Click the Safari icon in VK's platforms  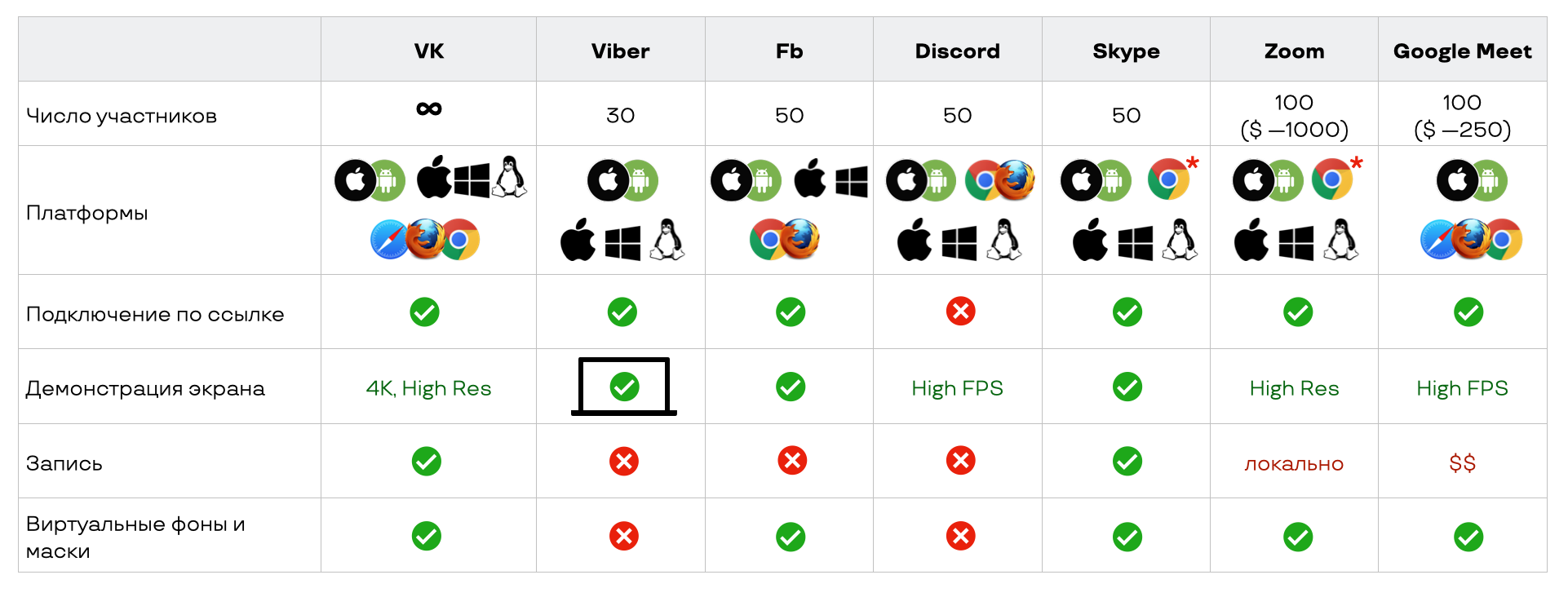point(388,240)
